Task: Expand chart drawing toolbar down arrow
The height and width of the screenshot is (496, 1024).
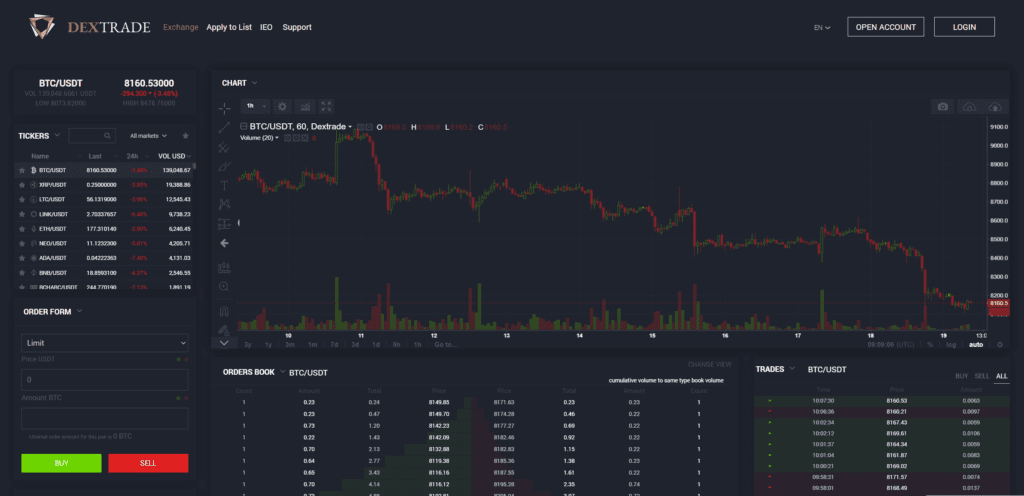Action: 224,342
